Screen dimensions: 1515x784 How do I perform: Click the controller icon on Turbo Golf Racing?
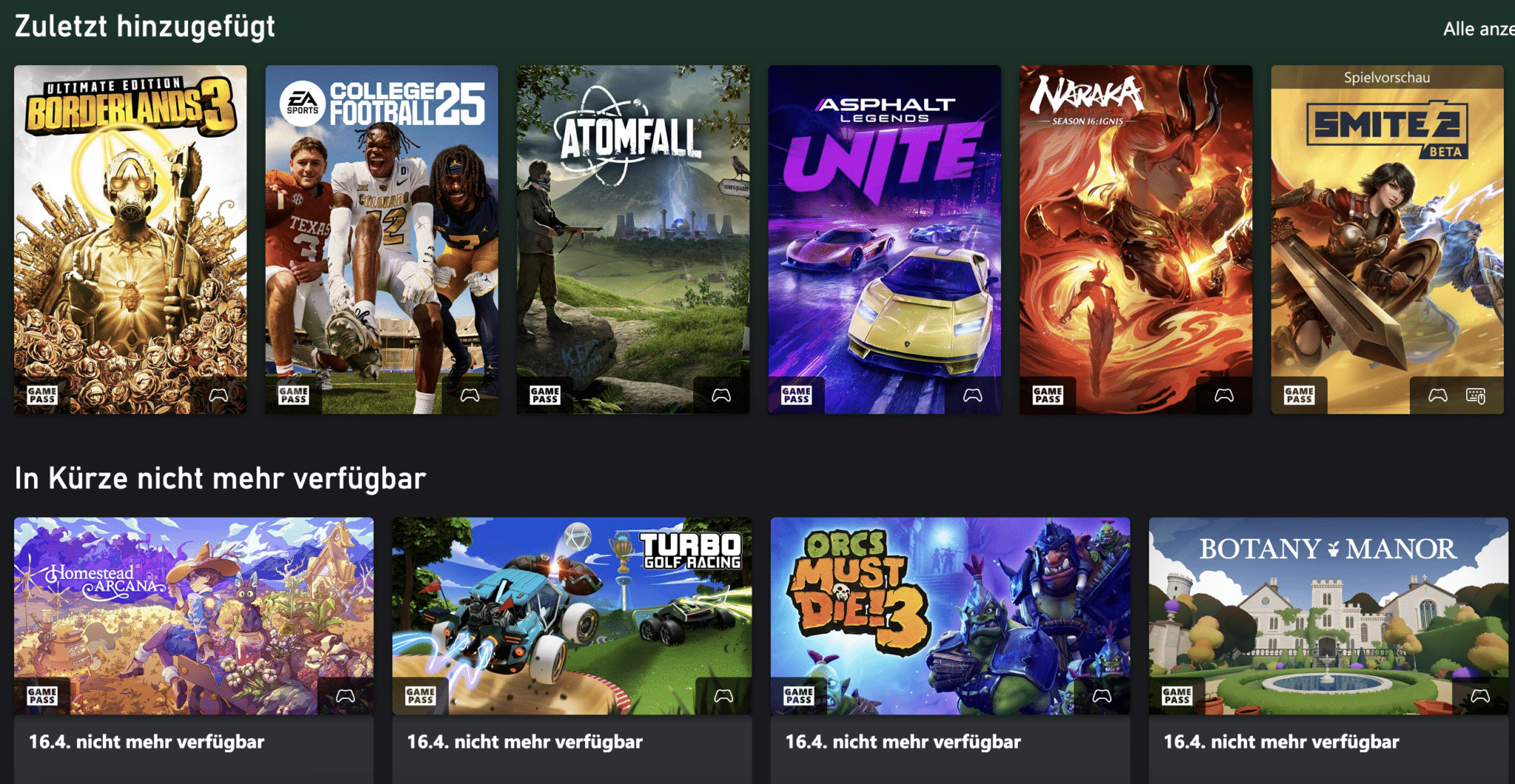point(723,695)
